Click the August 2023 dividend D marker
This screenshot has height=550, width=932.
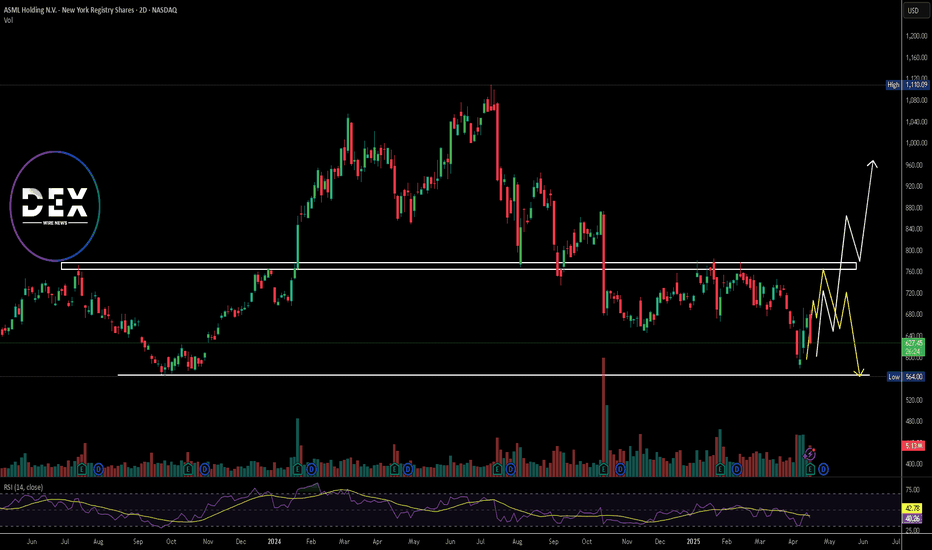(99, 469)
